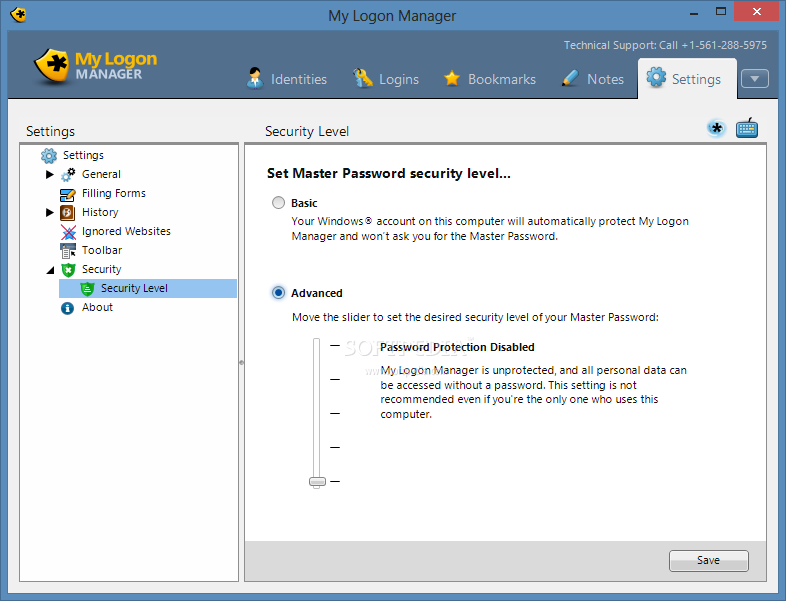Viewport: 786px width, 601px height.
Task: Click the About info icon
Action: pos(67,308)
